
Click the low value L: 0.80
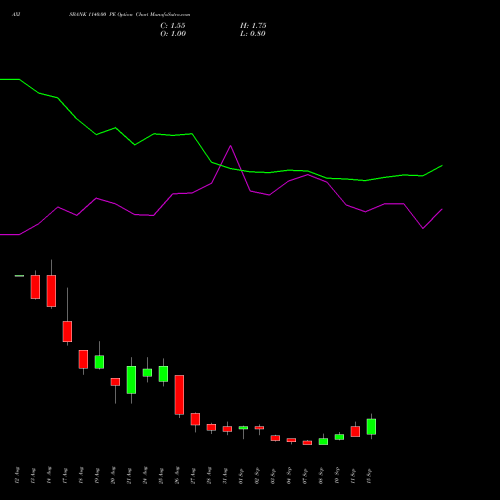tap(253, 34)
